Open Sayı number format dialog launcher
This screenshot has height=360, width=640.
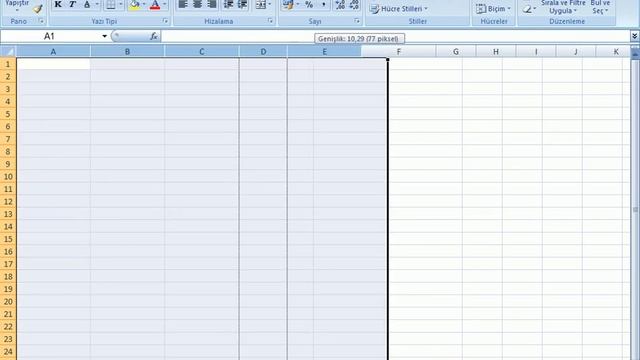tap(357, 21)
